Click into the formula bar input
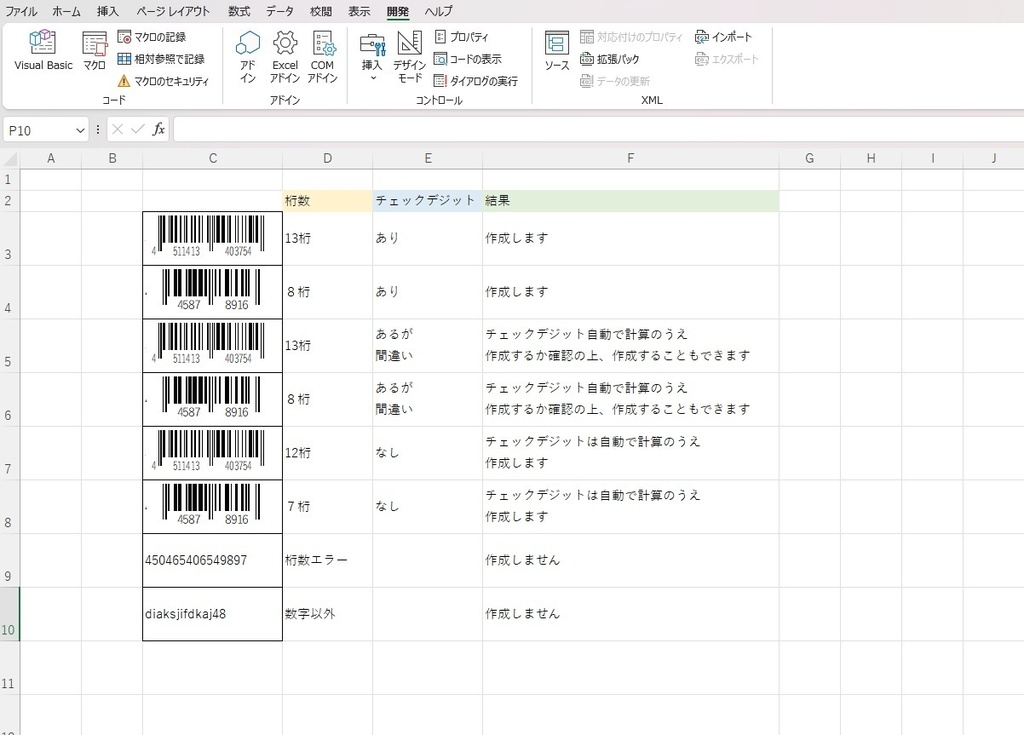Image resolution: width=1024 pixels, height=735 pixels. click(x=598, y=129)
